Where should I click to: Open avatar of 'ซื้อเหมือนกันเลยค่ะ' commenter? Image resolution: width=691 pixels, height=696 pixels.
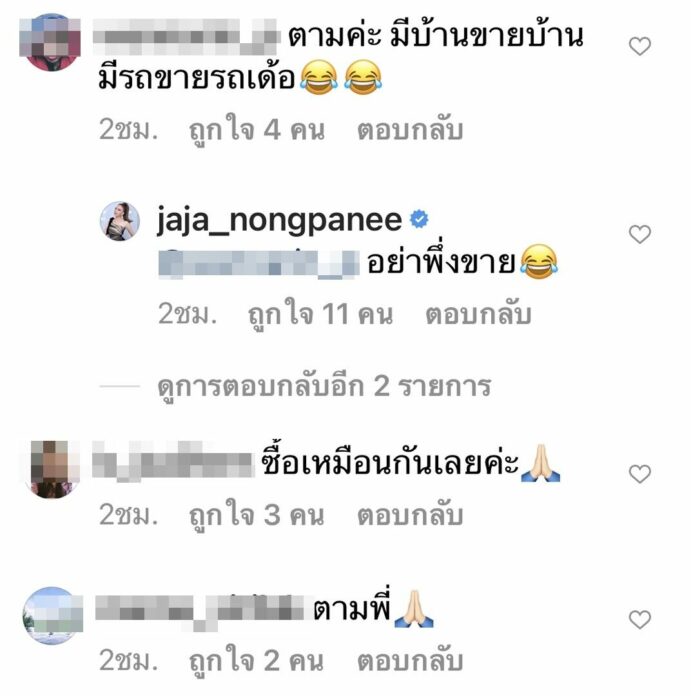52,469
